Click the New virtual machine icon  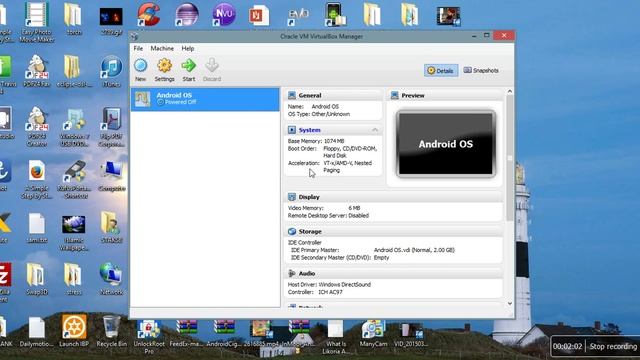tap(140, 69)
